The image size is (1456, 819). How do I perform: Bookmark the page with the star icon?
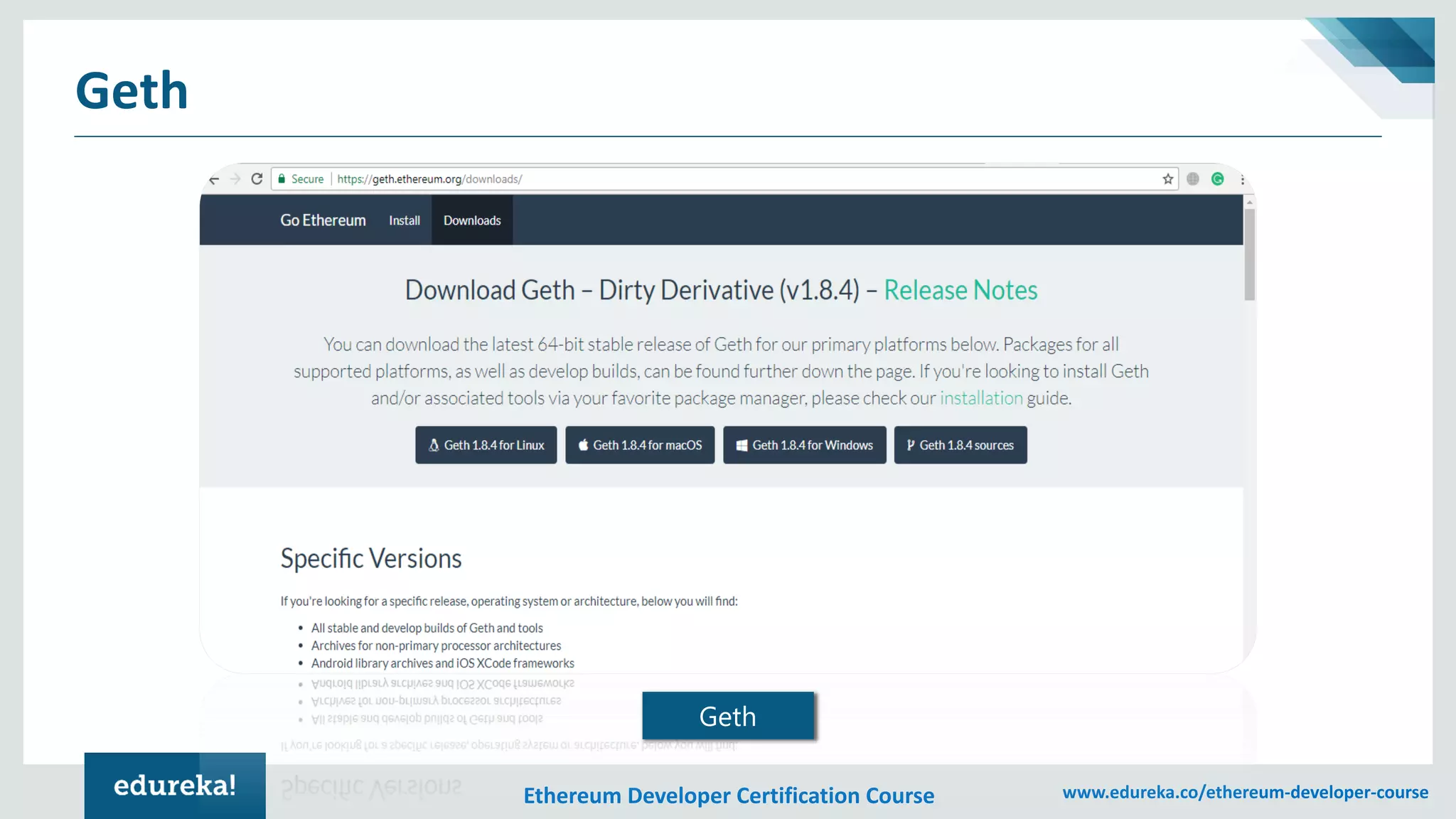pyautogui.click(x=1167, y=179)
